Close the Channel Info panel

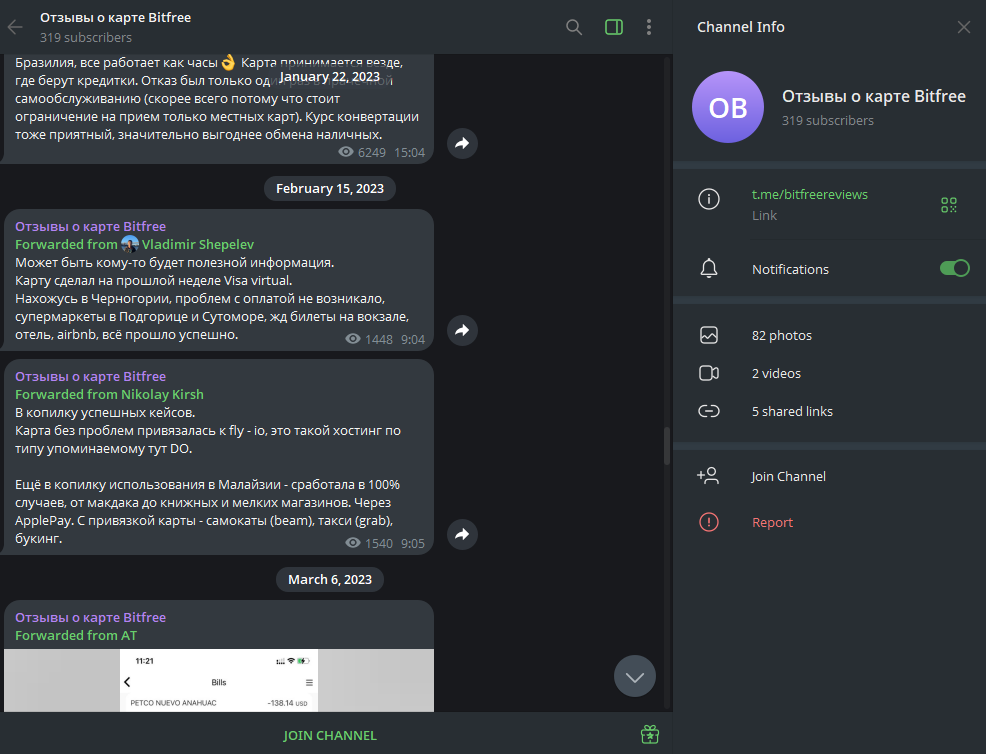pos(963,27)
